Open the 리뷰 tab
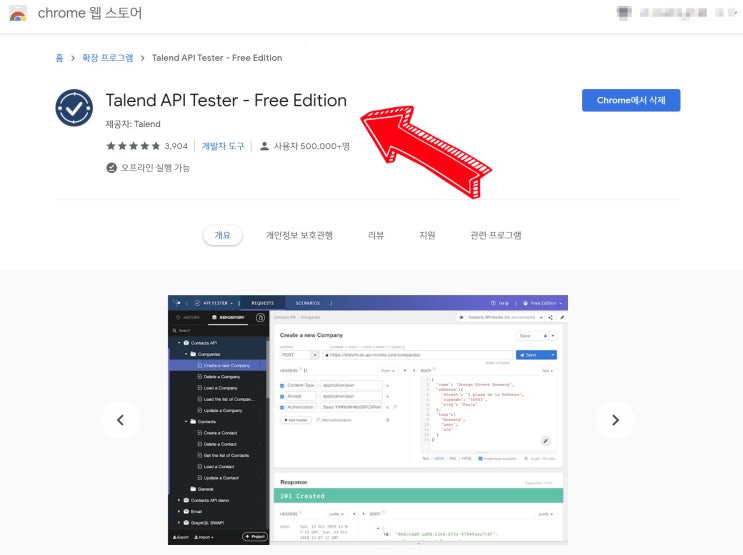The image size is (743, 555). [376, 235]
